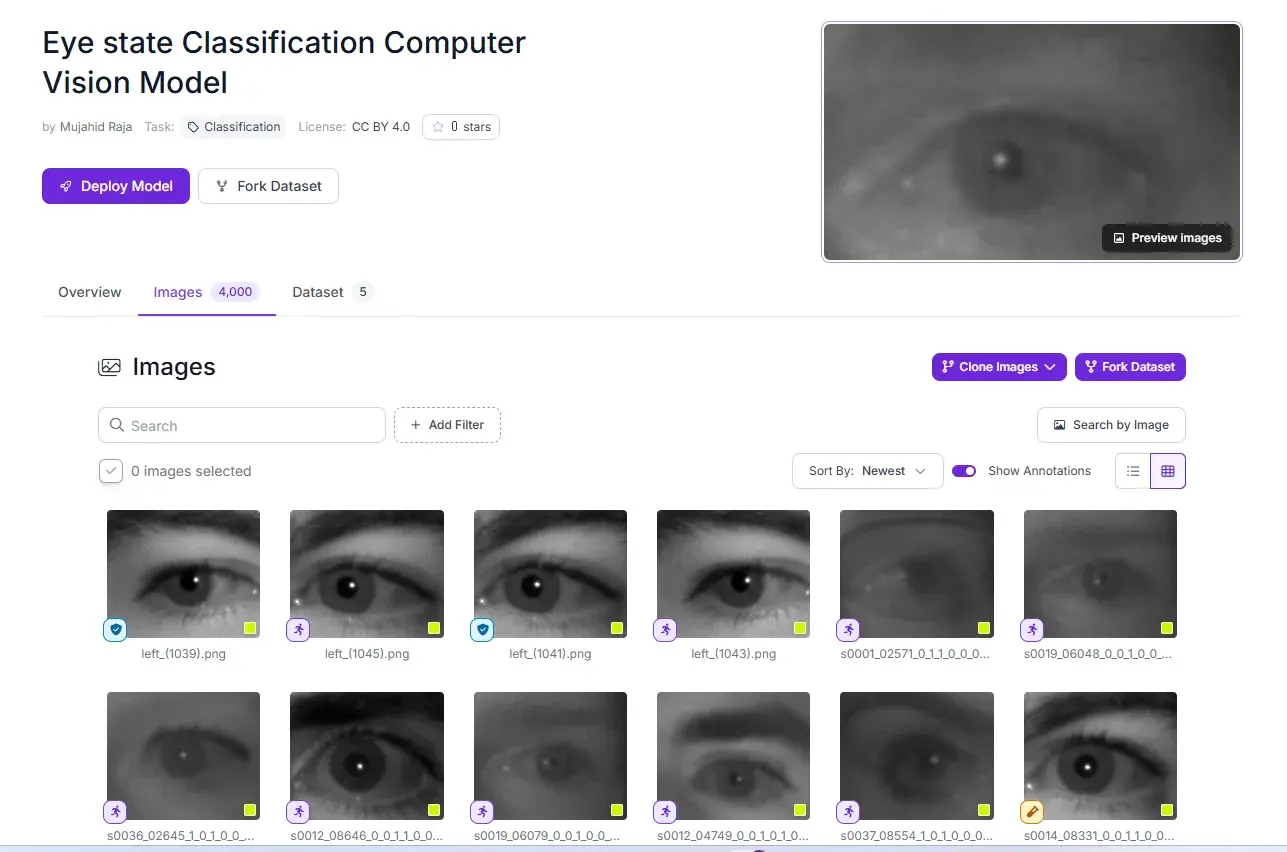
Task: Click into the Search input field
Action: point(242,425)
